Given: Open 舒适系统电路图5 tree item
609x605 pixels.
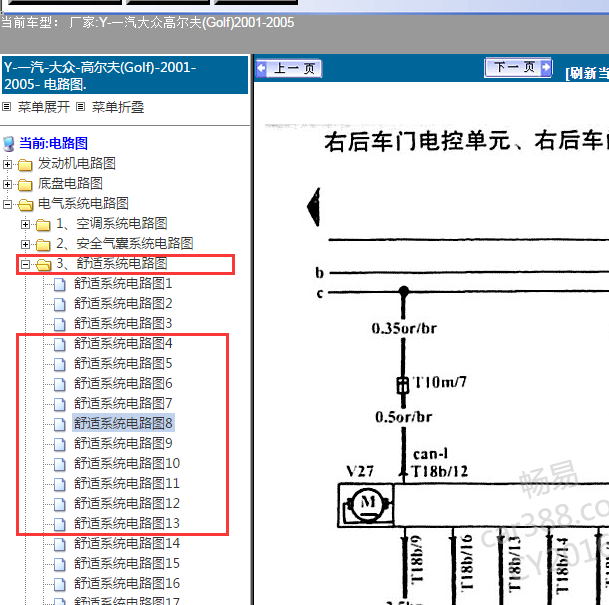Looking at the screenshot, I should [x=123, y=364].
